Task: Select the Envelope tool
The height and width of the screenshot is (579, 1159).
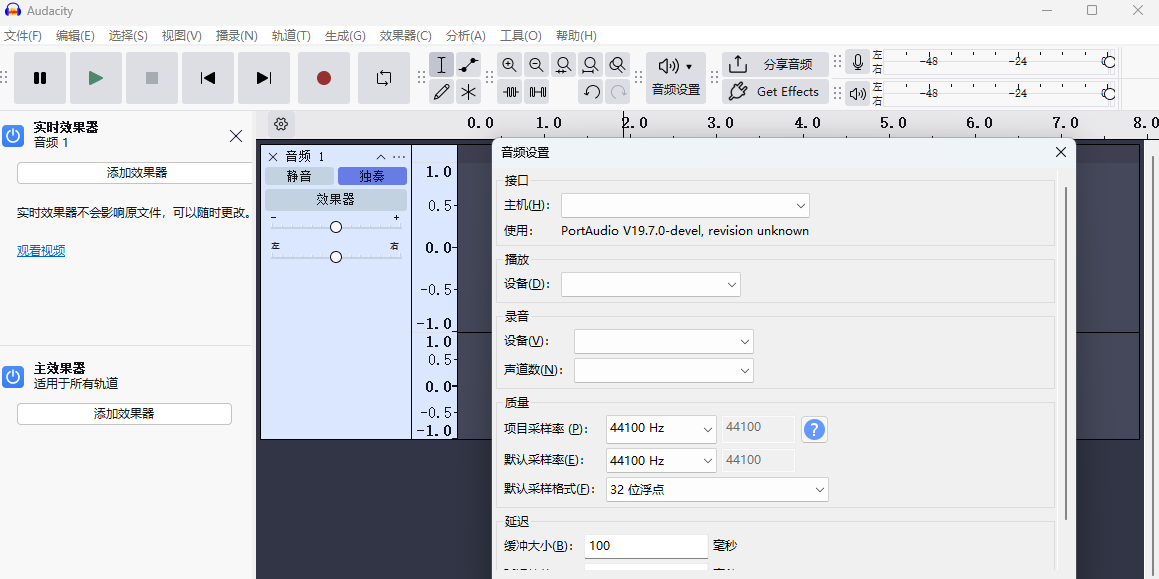Action: (x=468, y=65)
